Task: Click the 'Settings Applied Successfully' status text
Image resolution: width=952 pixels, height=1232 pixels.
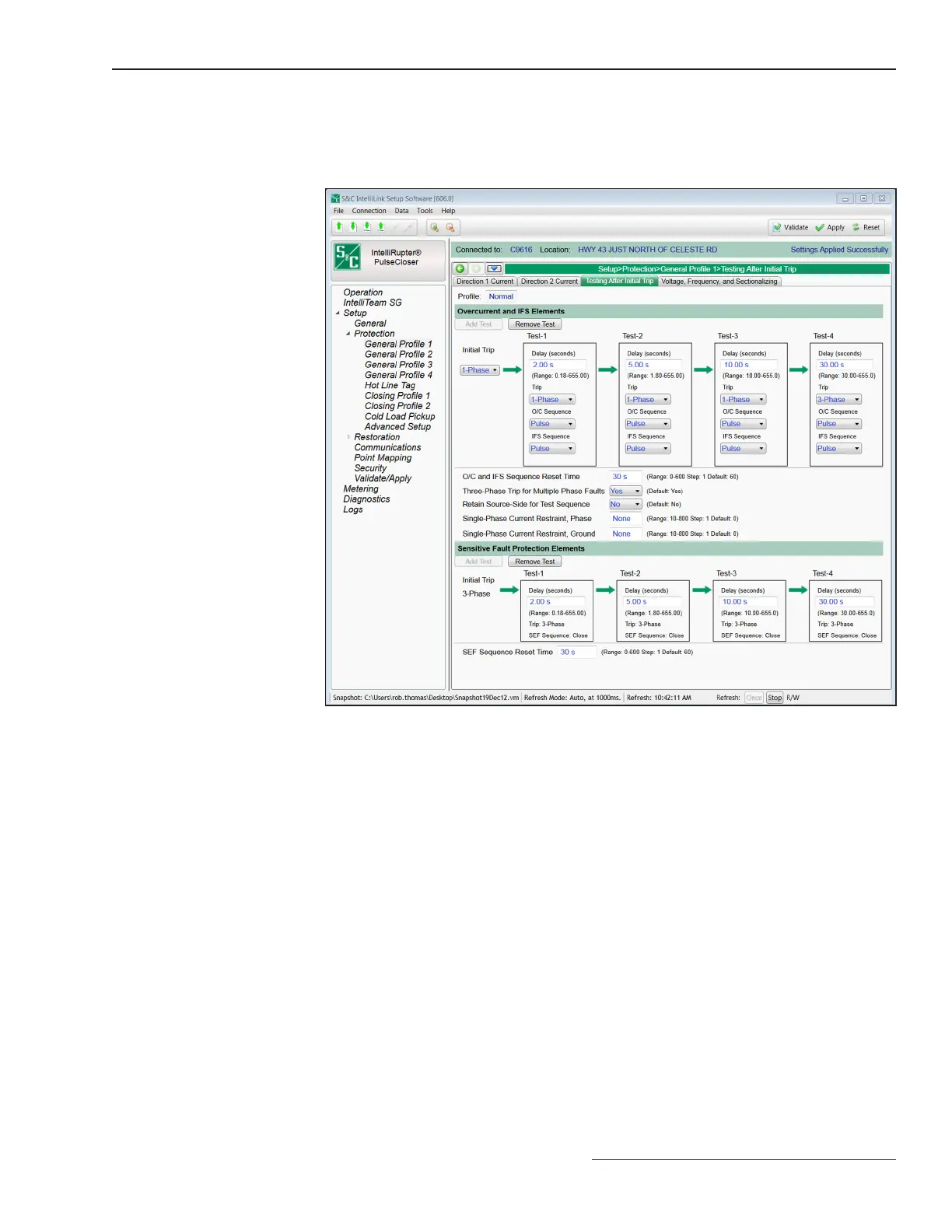Action: coord(839,250)
